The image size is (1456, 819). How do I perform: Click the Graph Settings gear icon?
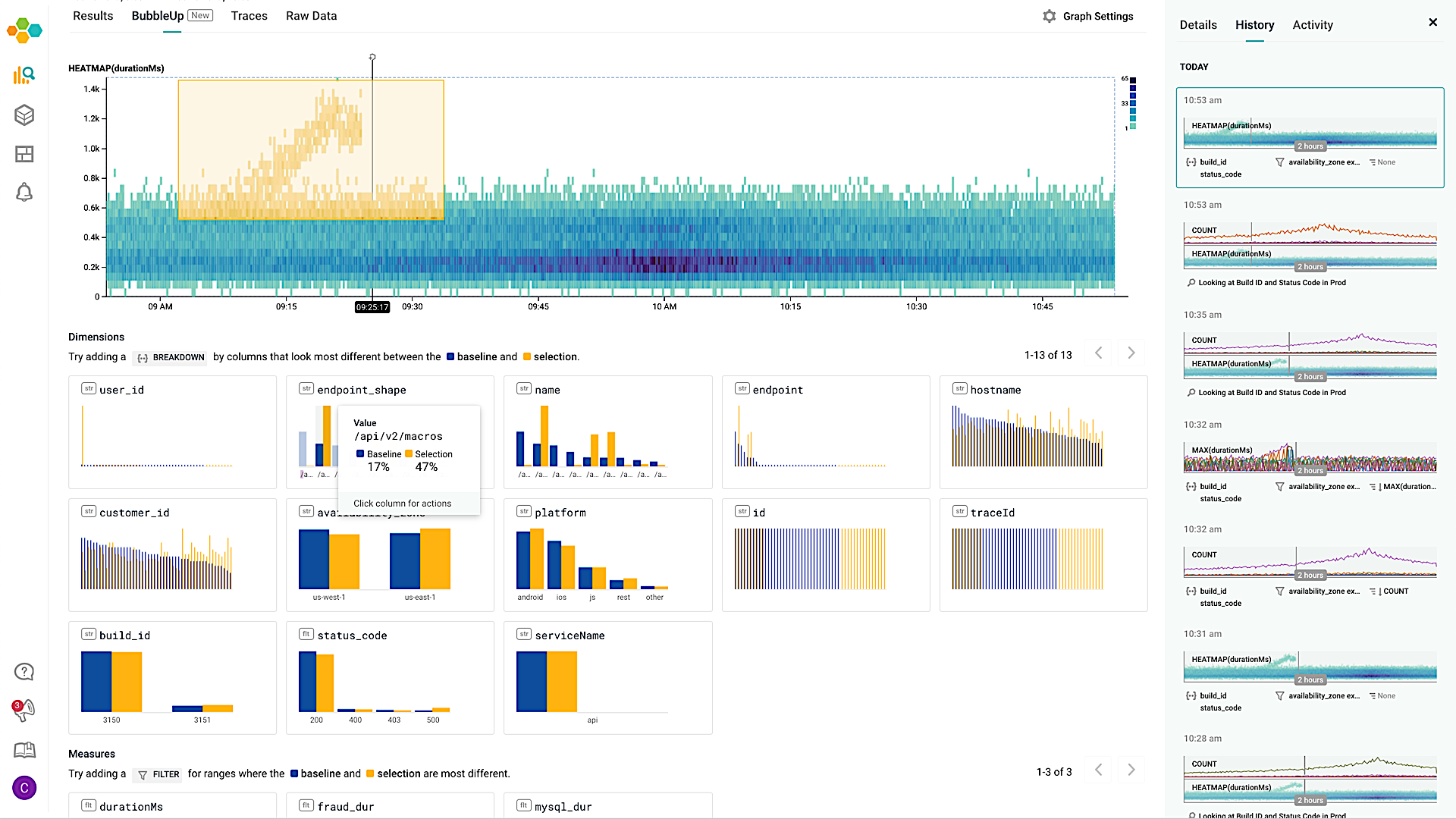click(1049, 16)
